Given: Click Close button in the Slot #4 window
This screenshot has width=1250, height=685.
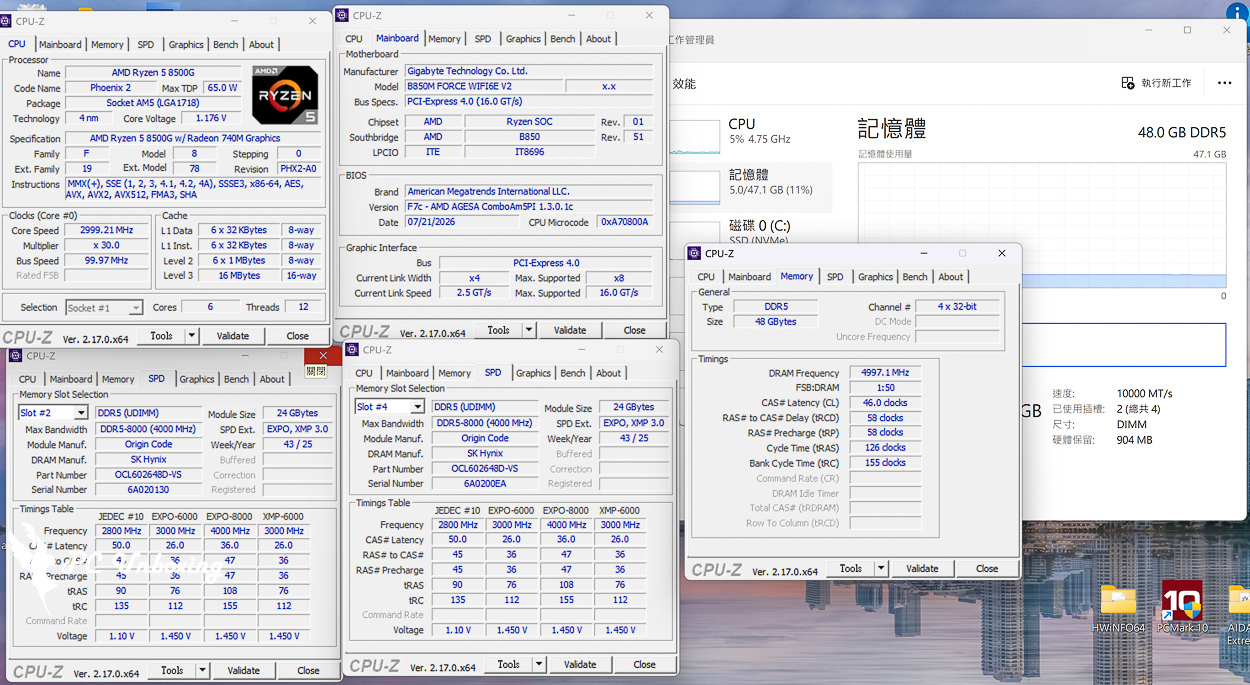Looking at the screenshot, I should pos(645,664).
